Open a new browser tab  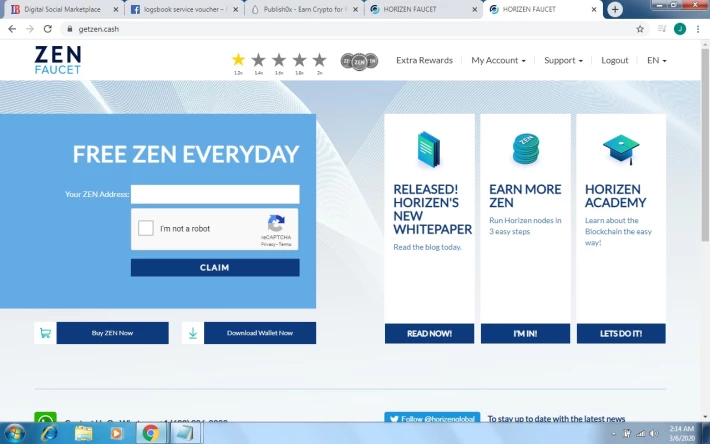(615, 9)
